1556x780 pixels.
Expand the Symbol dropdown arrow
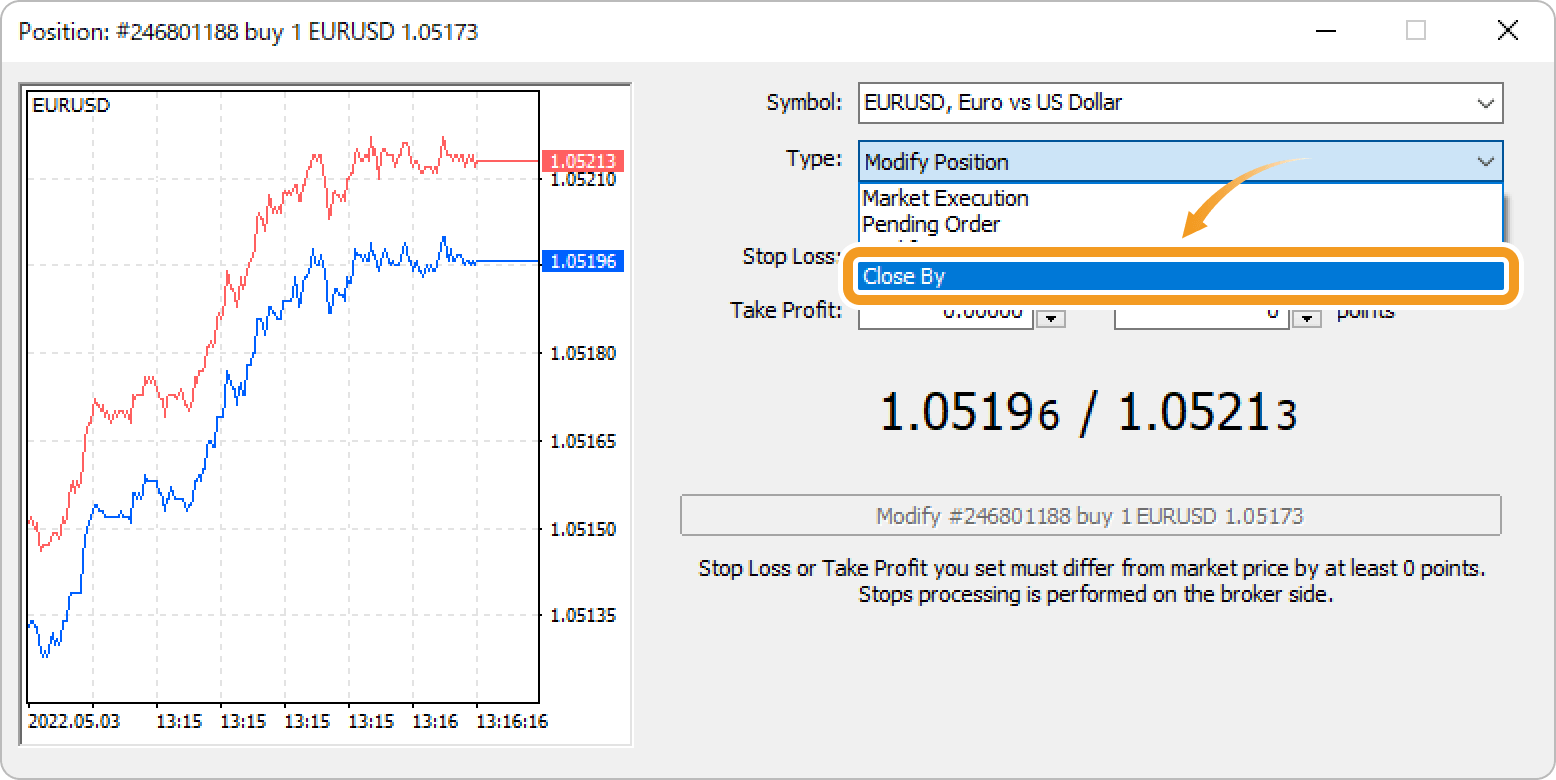coord(1485,103)
